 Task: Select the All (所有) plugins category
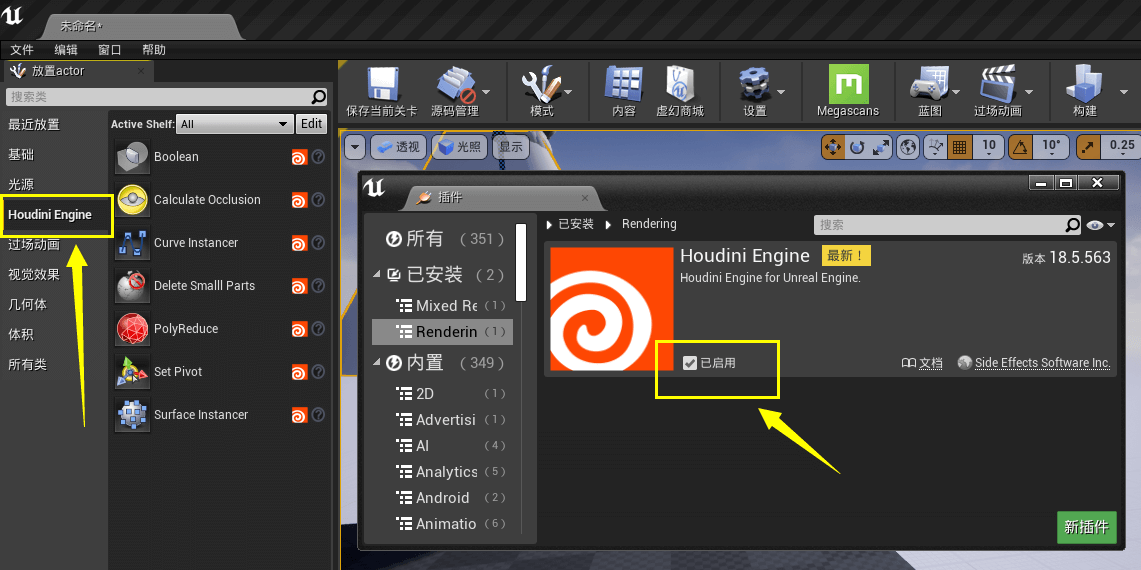pyautogui.click(x=443, y=239)
